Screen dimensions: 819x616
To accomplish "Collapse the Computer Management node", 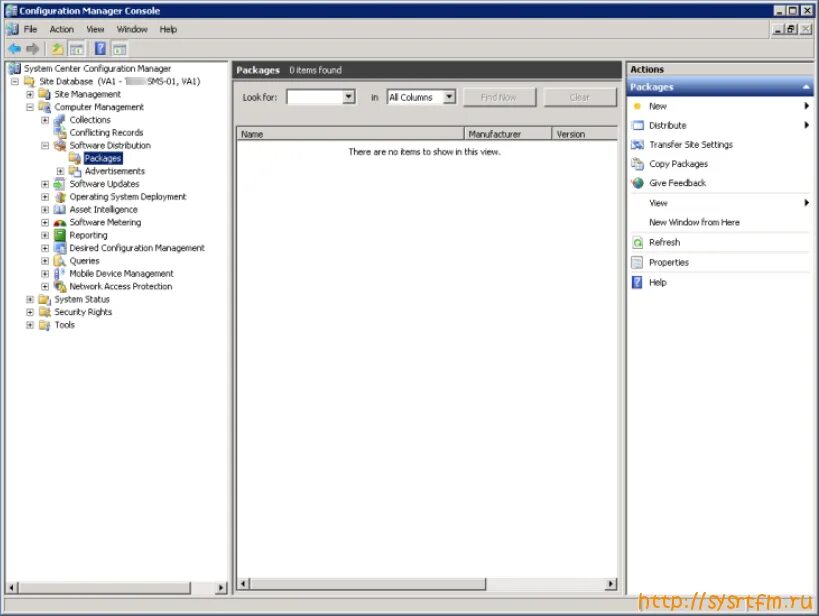I will 30,107.
